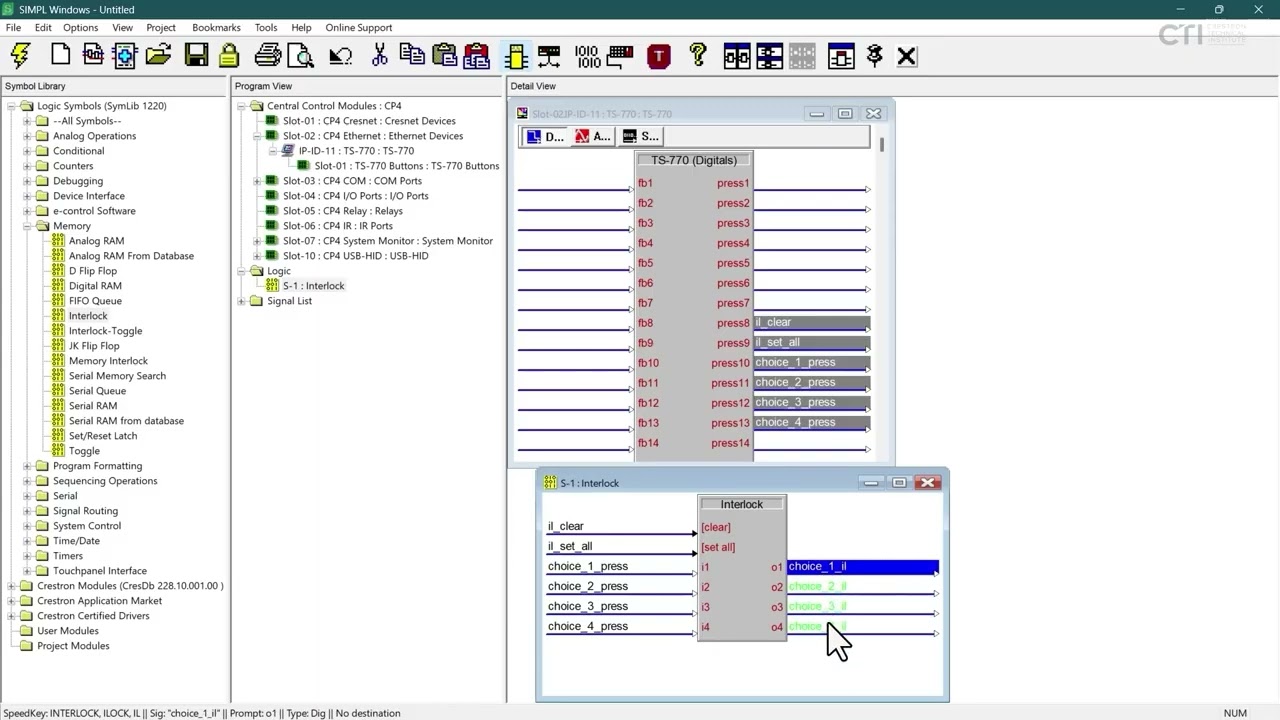Expand the Signal List node
1280x720 pixels.
242,301
